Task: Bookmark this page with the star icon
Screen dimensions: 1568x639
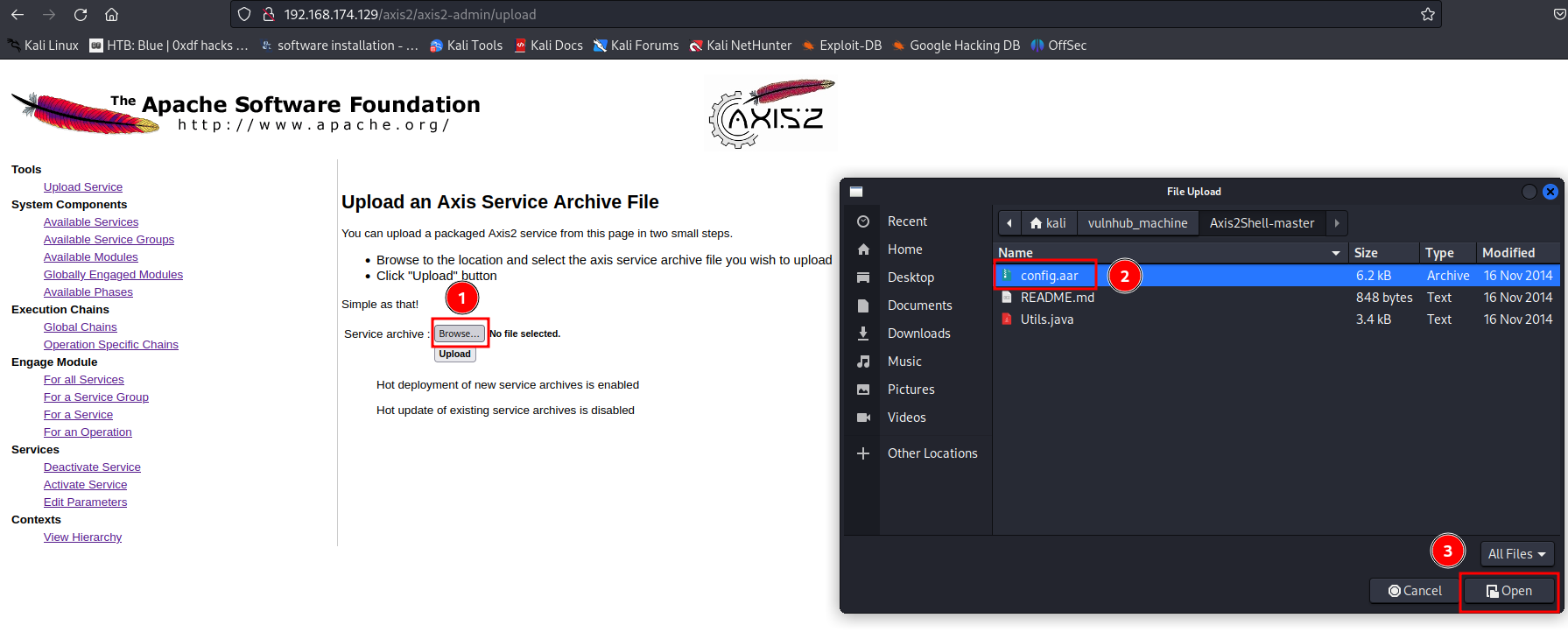Action: tap(1428, 15)
